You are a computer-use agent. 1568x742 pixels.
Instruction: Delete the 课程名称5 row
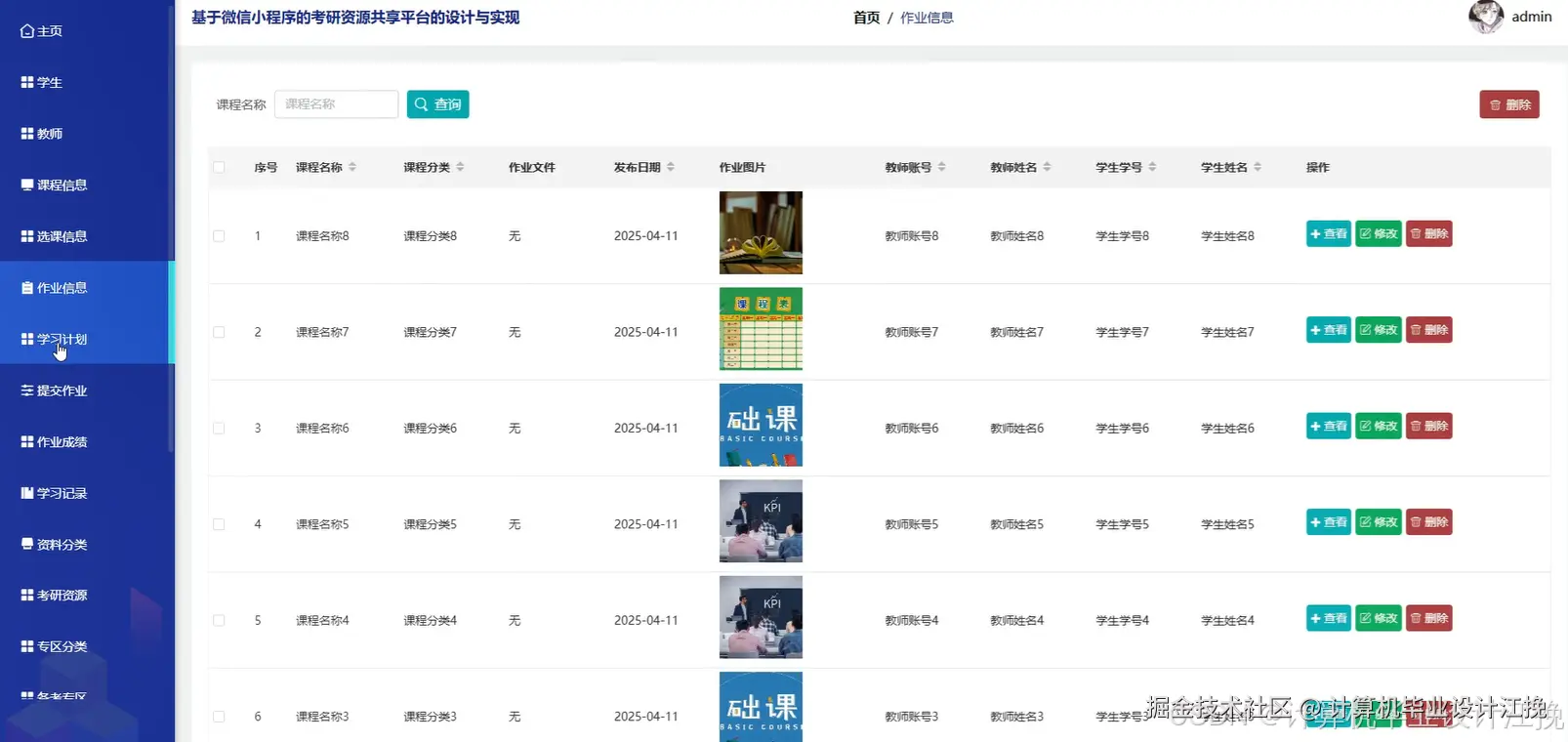pyautogui.click(x=1428, y=522)
